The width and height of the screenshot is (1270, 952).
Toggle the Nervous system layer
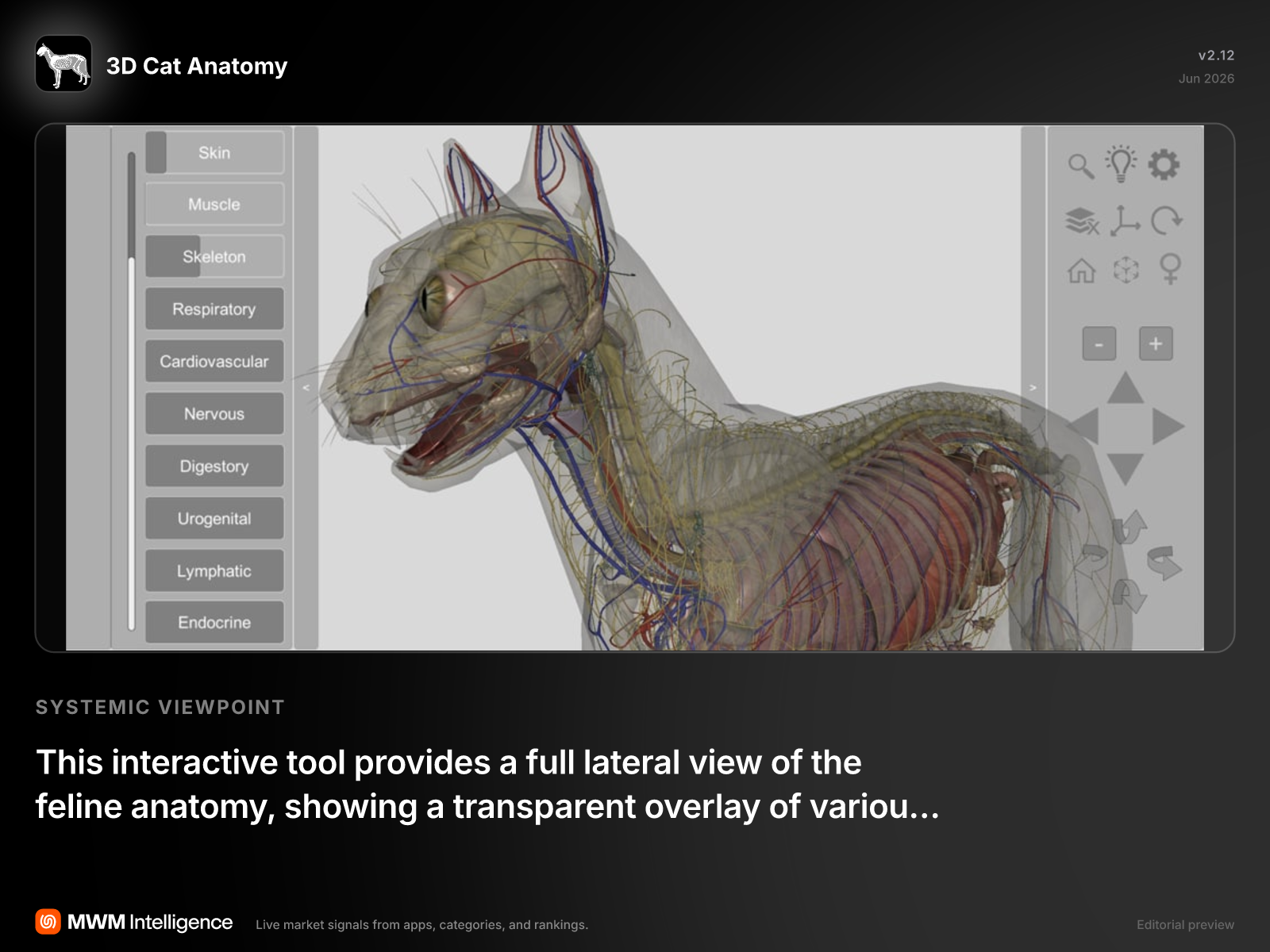pyautogui.click(x=214, y=413)
